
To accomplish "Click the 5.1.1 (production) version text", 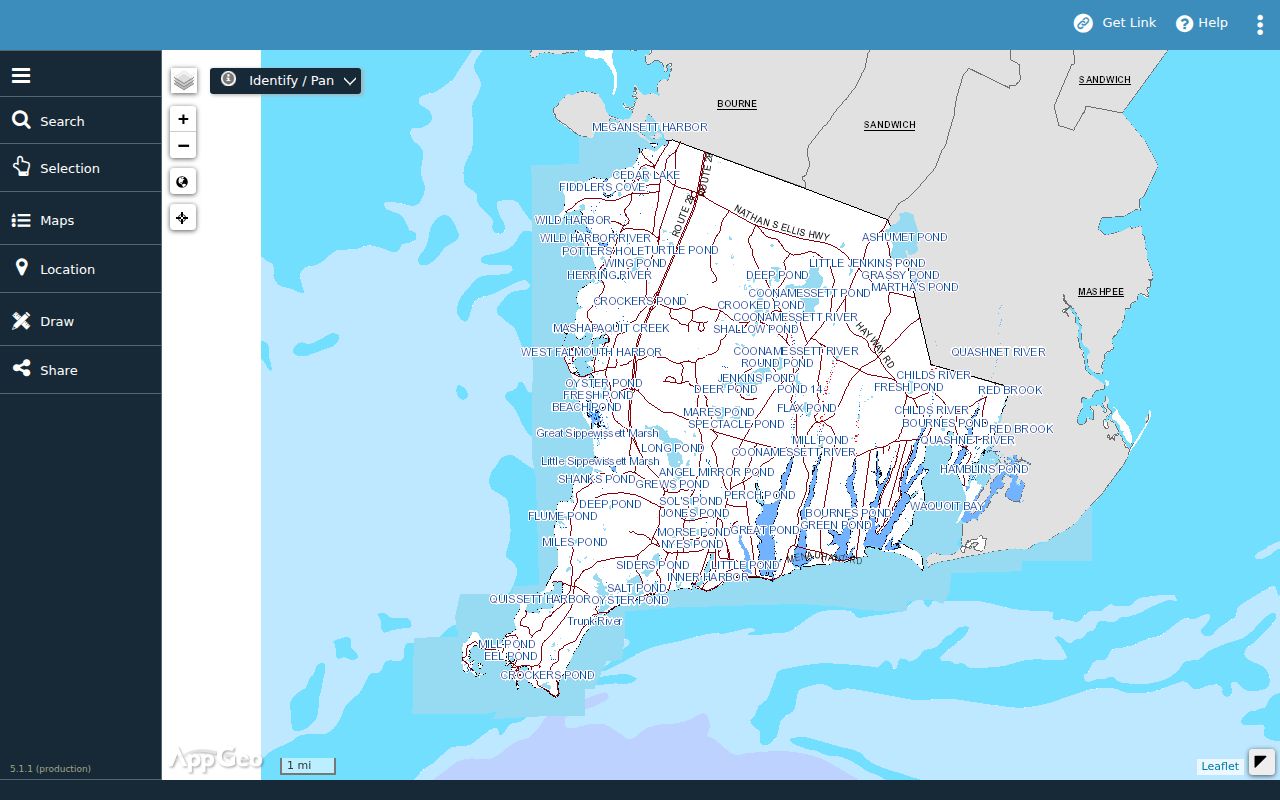I will click(x=50, y=768).
